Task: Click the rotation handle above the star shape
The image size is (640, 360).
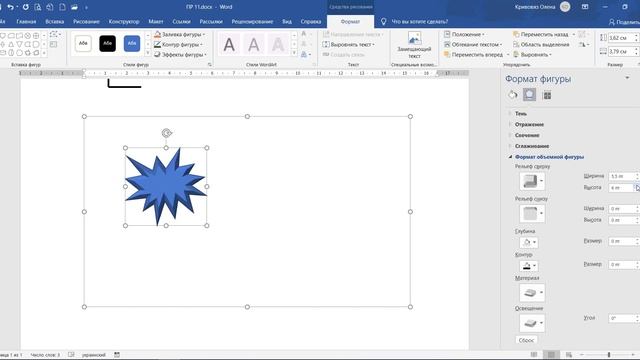Action: pos(167,133)
